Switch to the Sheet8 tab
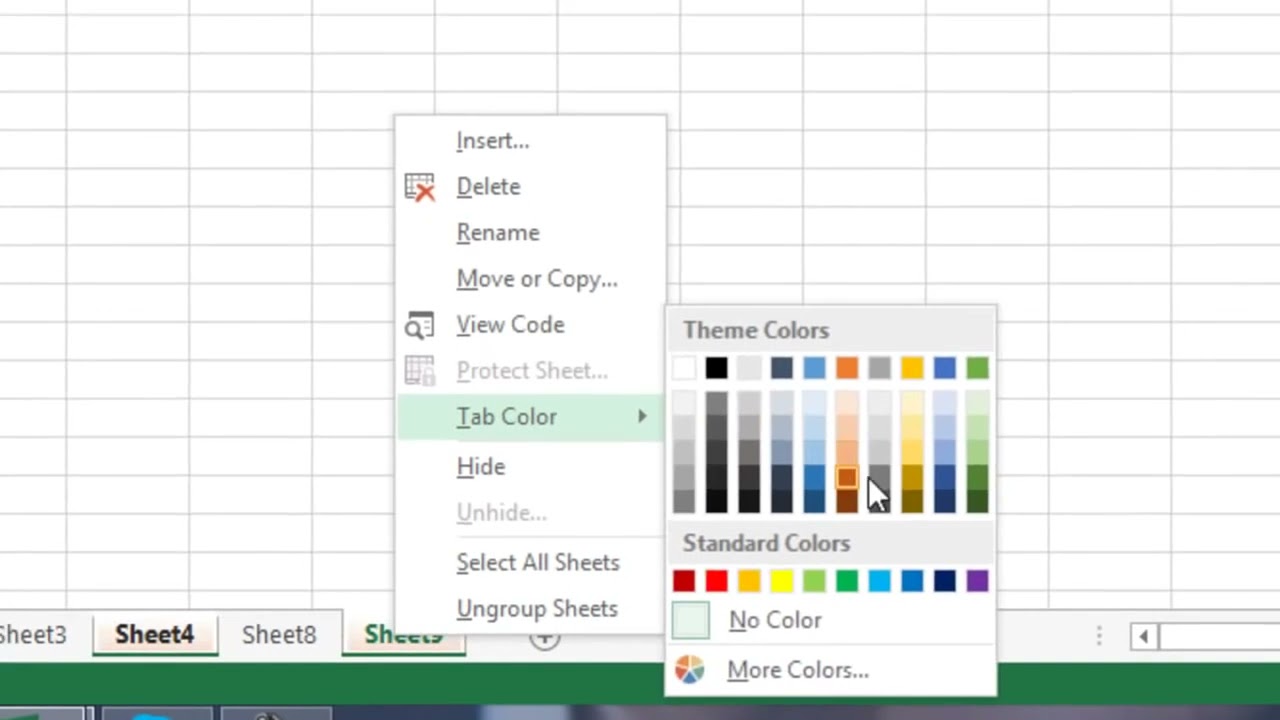 (279, 635)
